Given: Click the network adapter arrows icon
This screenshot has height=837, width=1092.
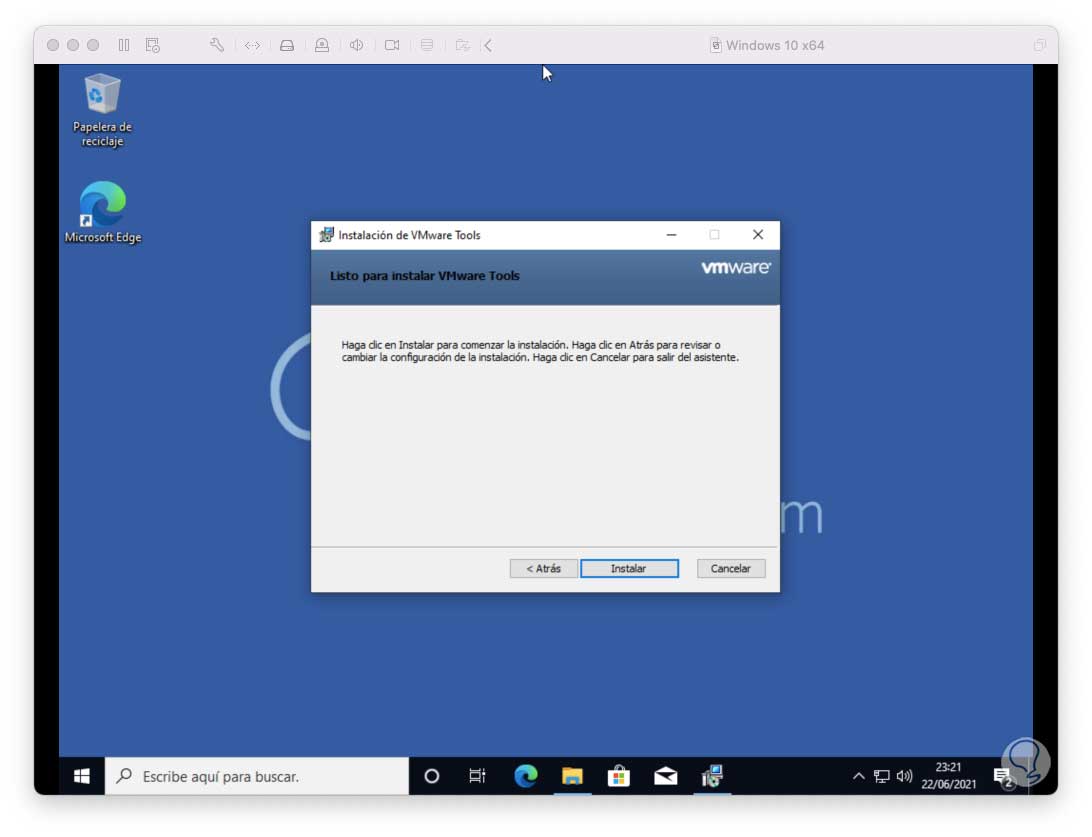Looking at the screenshot, I should (252, 45).
